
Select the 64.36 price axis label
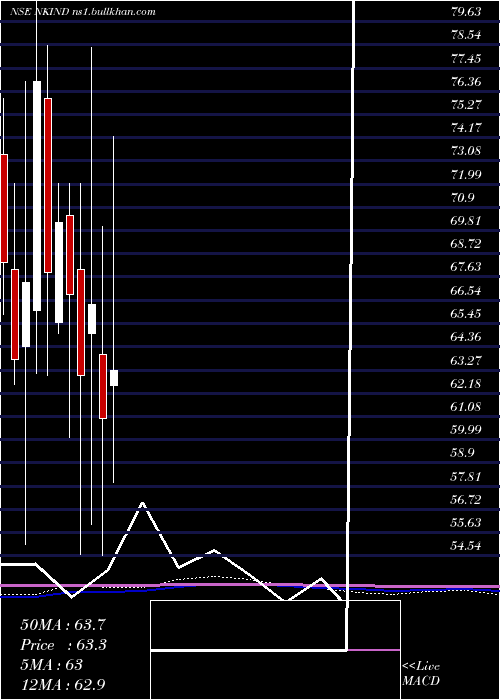pos(466,336)
